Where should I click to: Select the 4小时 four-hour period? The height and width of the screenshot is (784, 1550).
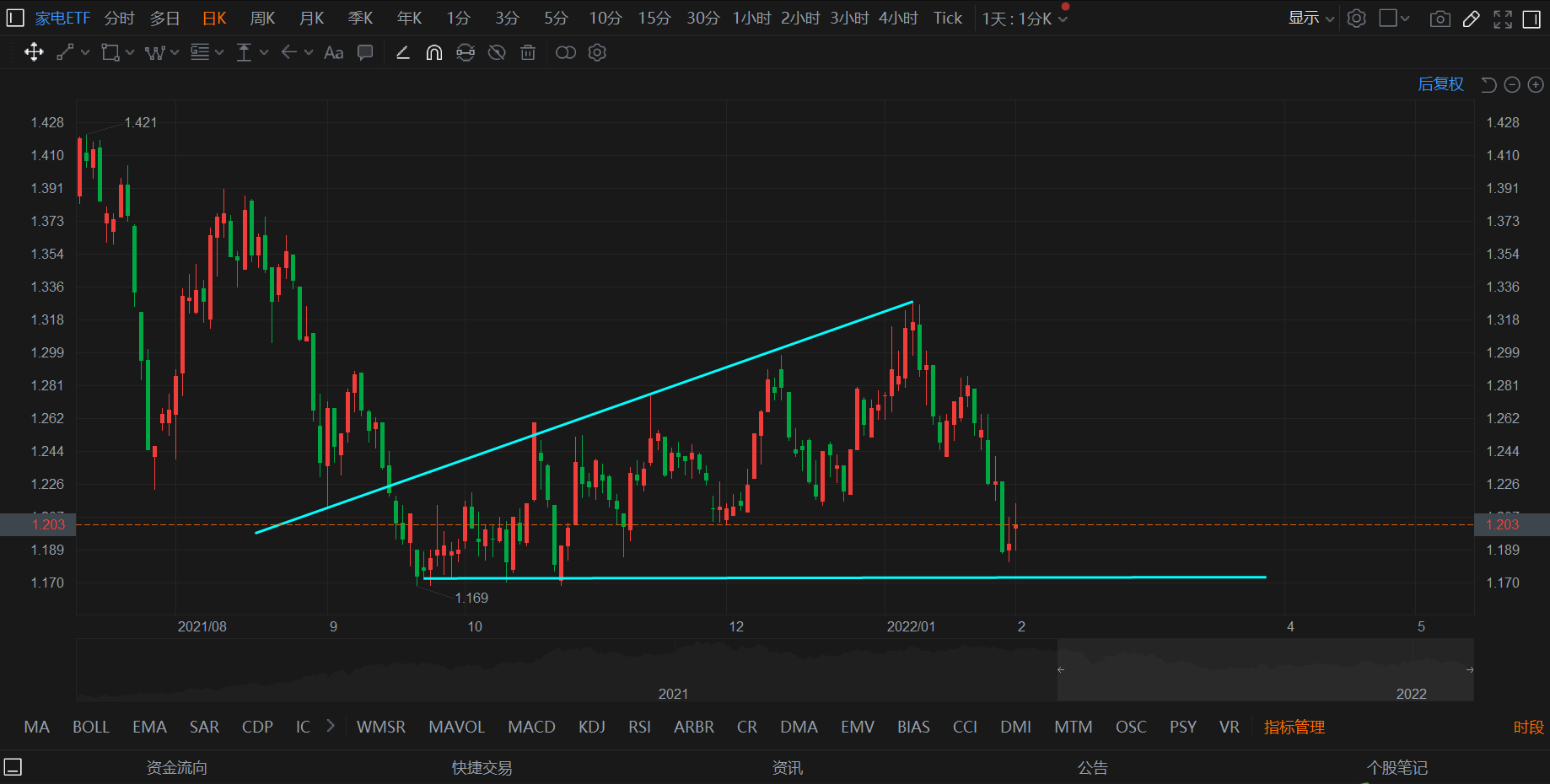(898, 19)
